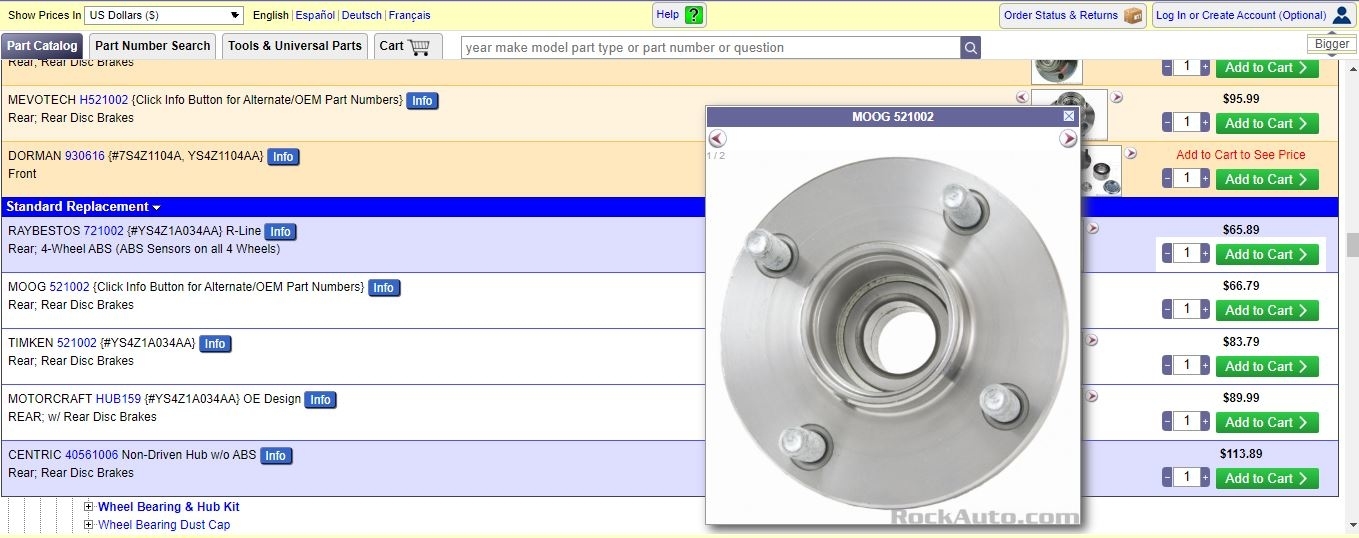
Task: Add MEVOTECH H521002 to cart
Action: [x=1267, y=123]
